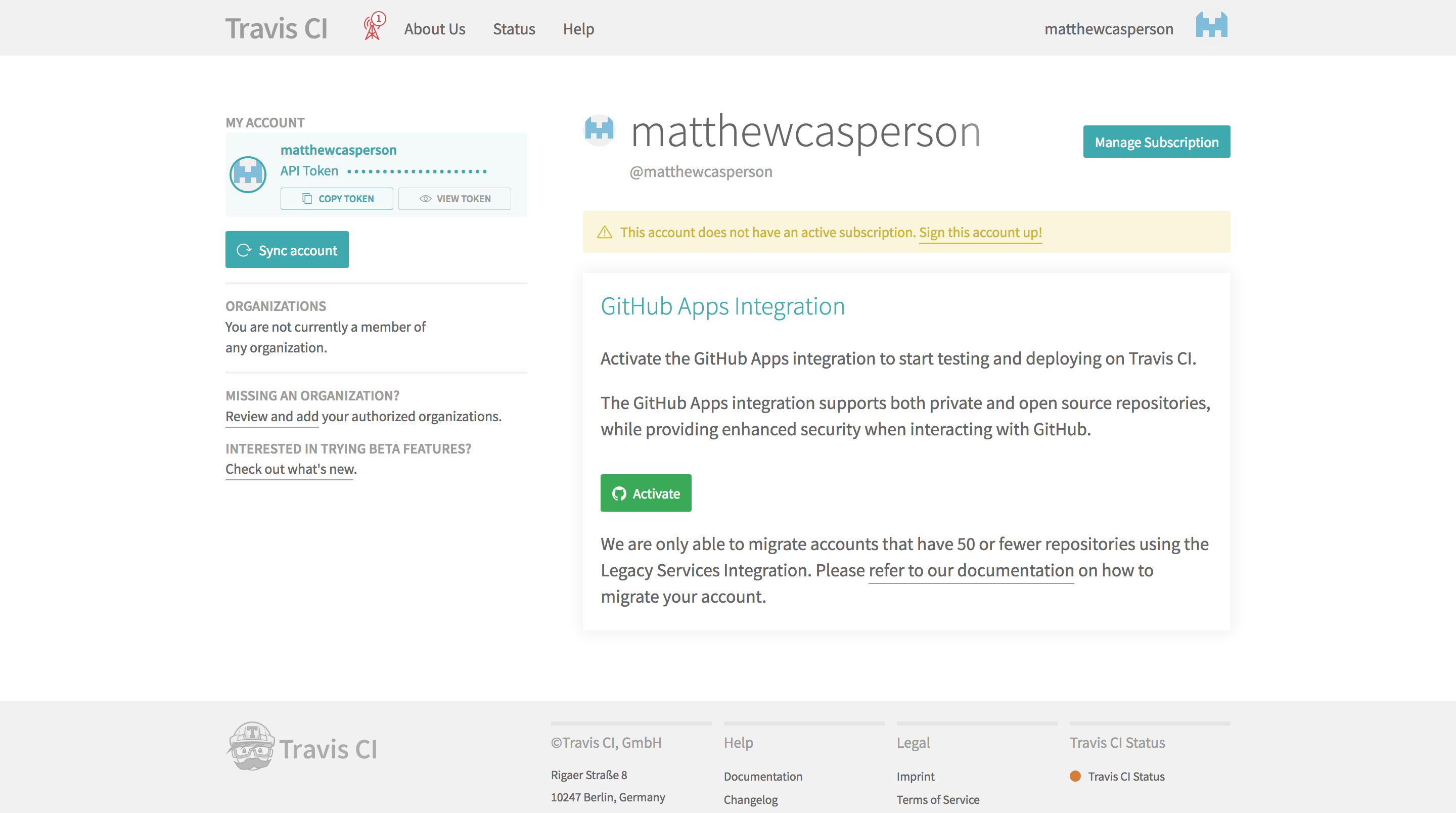
Task: Click the large 'matthewcasperson' profile heading
Action: [805, 132]
